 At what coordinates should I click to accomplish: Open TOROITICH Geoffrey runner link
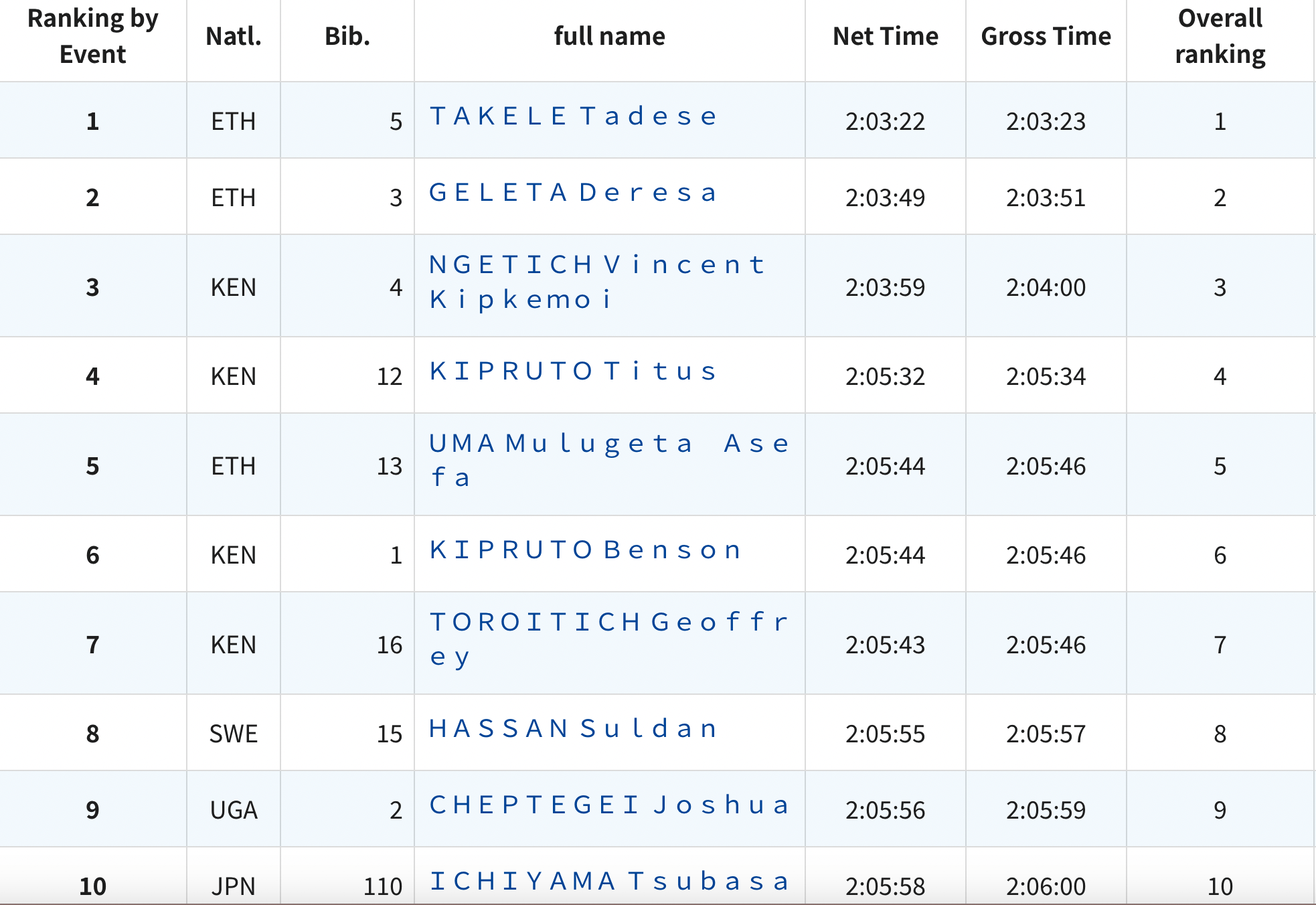click(608, 623)
